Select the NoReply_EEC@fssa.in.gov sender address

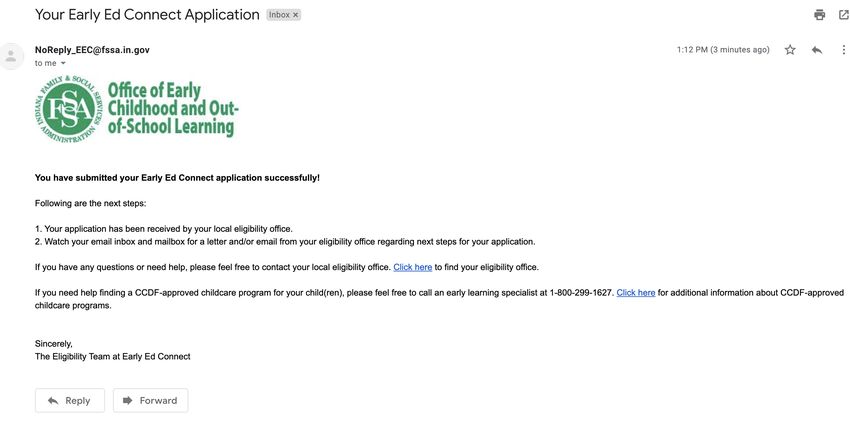tap(92, 50)
